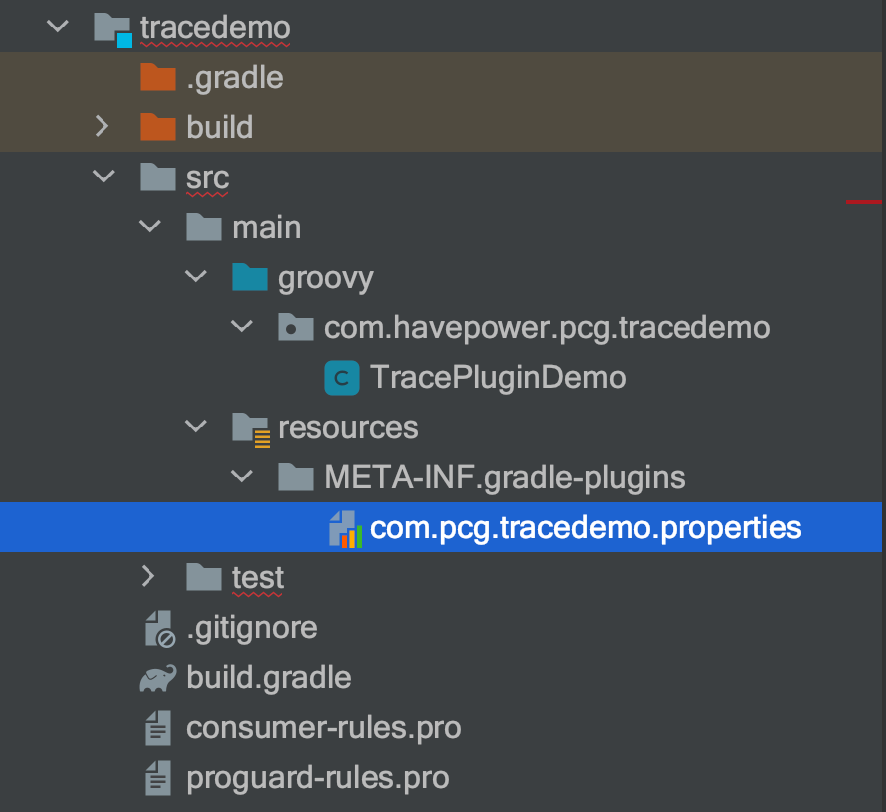Collapse the src folder
Image resolution: width=886 pixels, height=812 pixels.
coord(102,177)
